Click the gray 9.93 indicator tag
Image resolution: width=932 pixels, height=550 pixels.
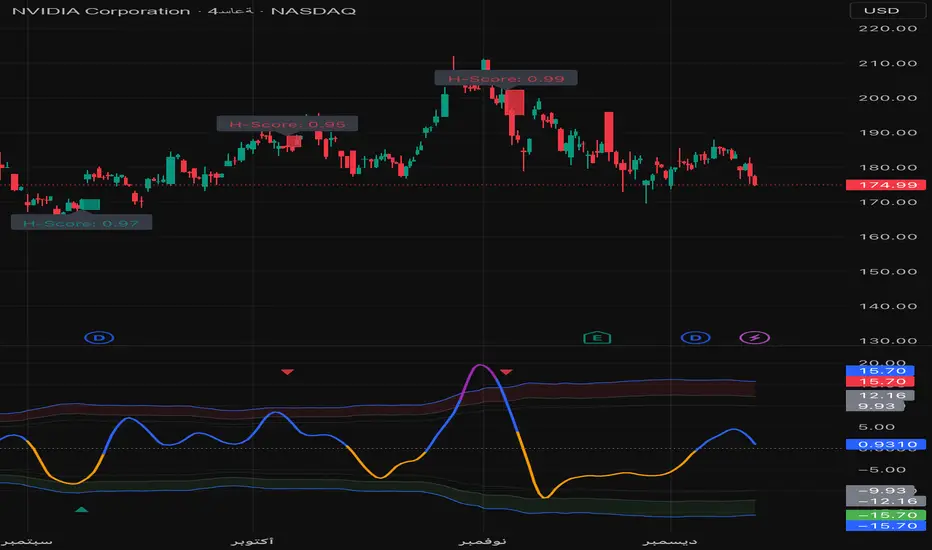coord(876,406)
